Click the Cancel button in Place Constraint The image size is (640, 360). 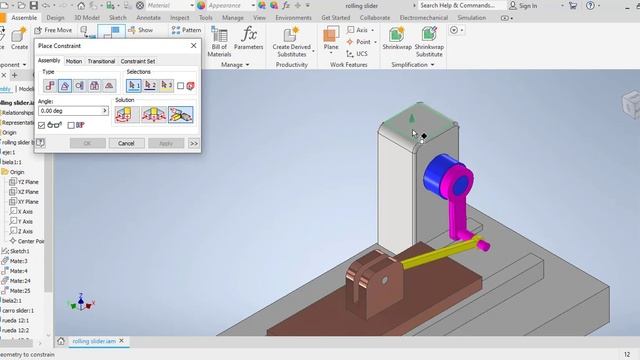click(x=126, y=143)
